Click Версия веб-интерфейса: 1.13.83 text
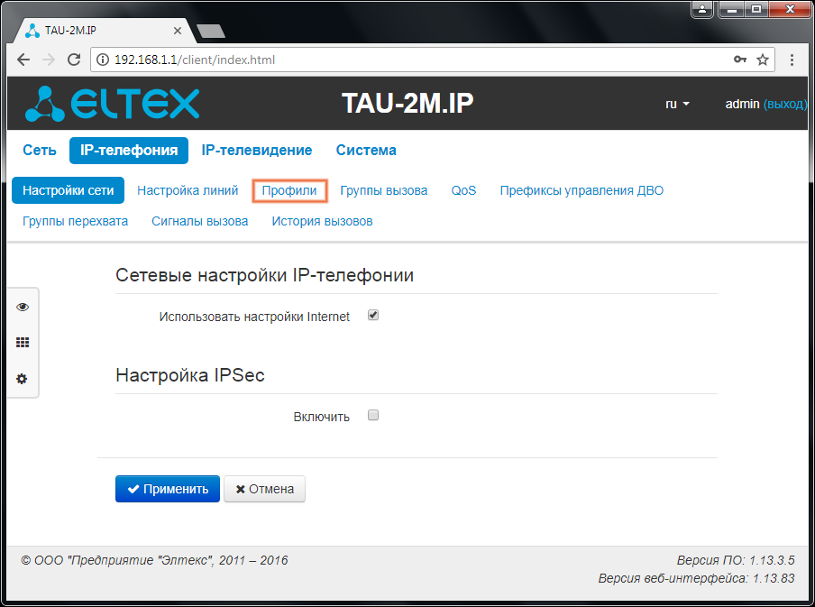The width and height of the screenshot is (815, 607). point(696,578)
